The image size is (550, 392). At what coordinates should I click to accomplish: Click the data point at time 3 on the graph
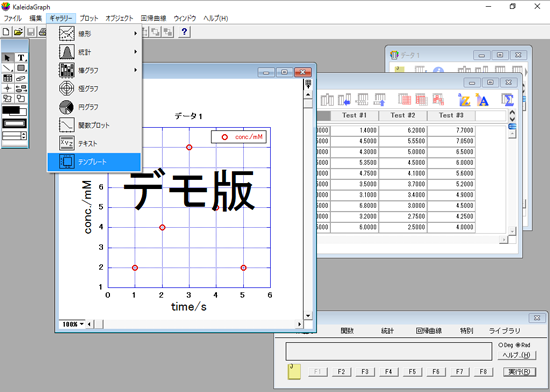(x=189, y=147)
